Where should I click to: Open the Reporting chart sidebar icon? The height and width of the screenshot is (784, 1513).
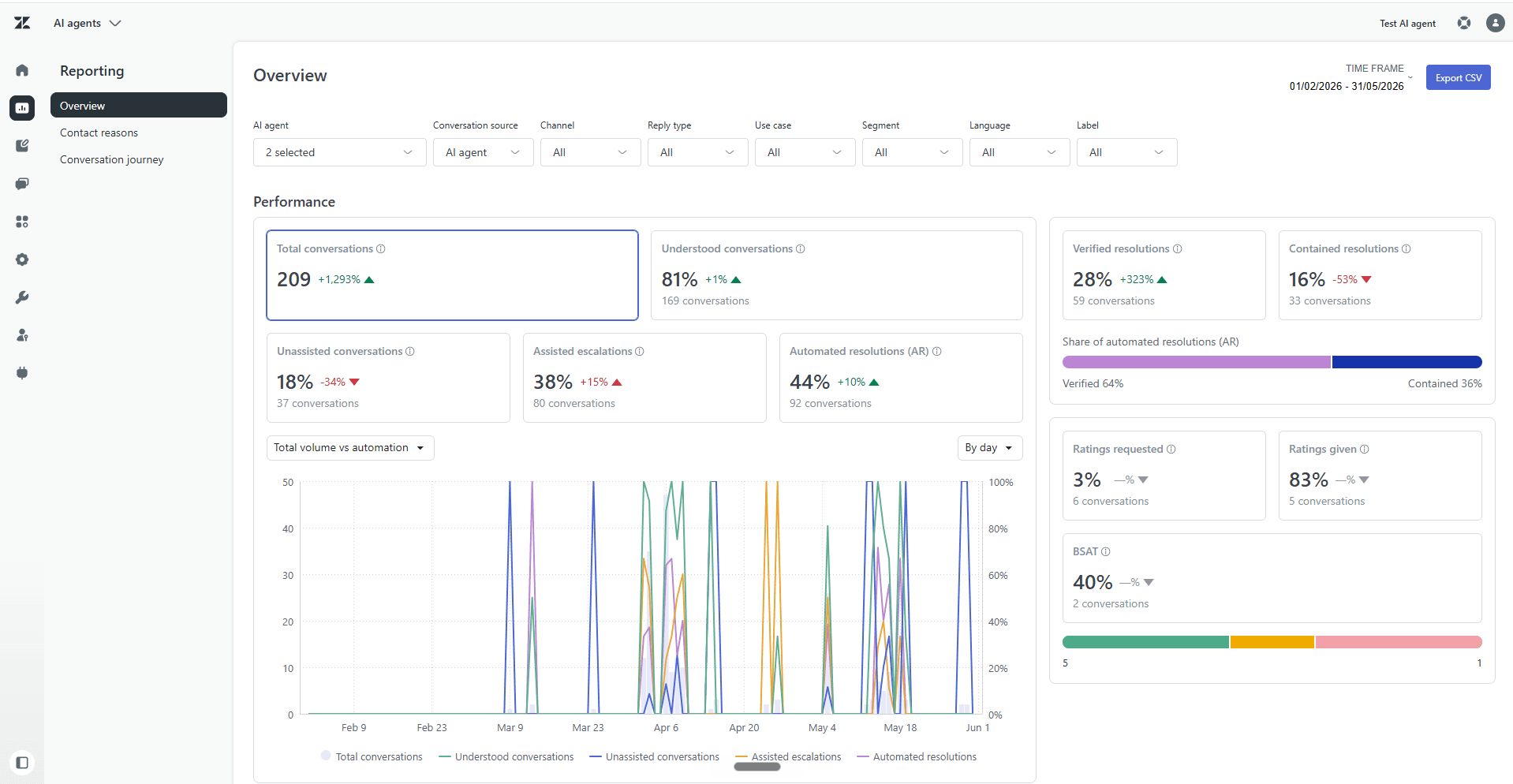pos(22,108)
